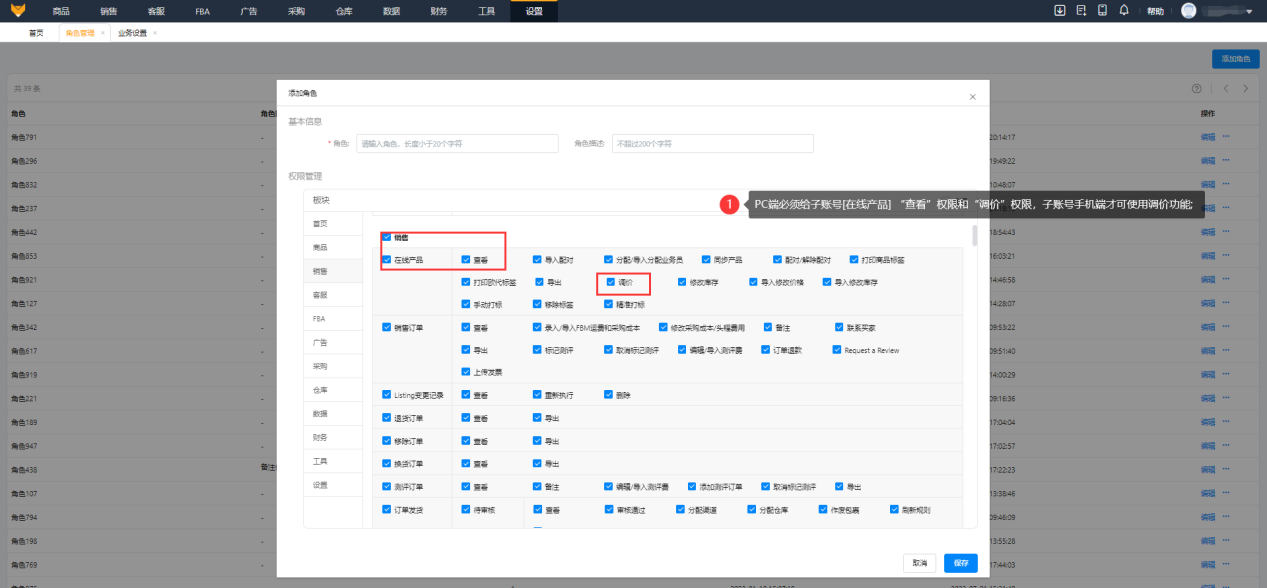Open account dropdown arrow next to username
The image size is (1267, 588).
coord(1249,11)
